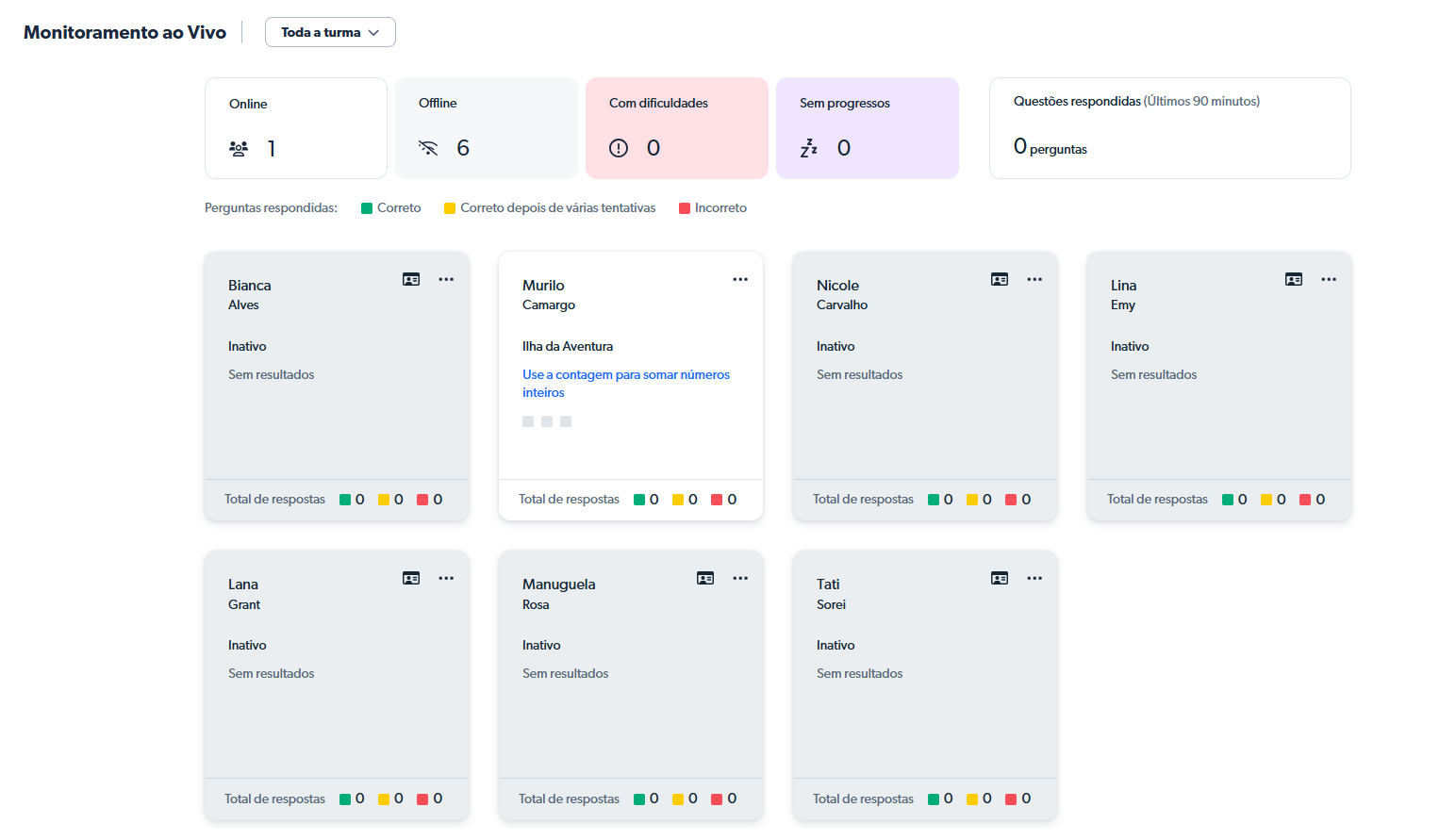The image size is (1456, 840).
Task: Open more options for Lana Grant
Action: pos(446,578)
